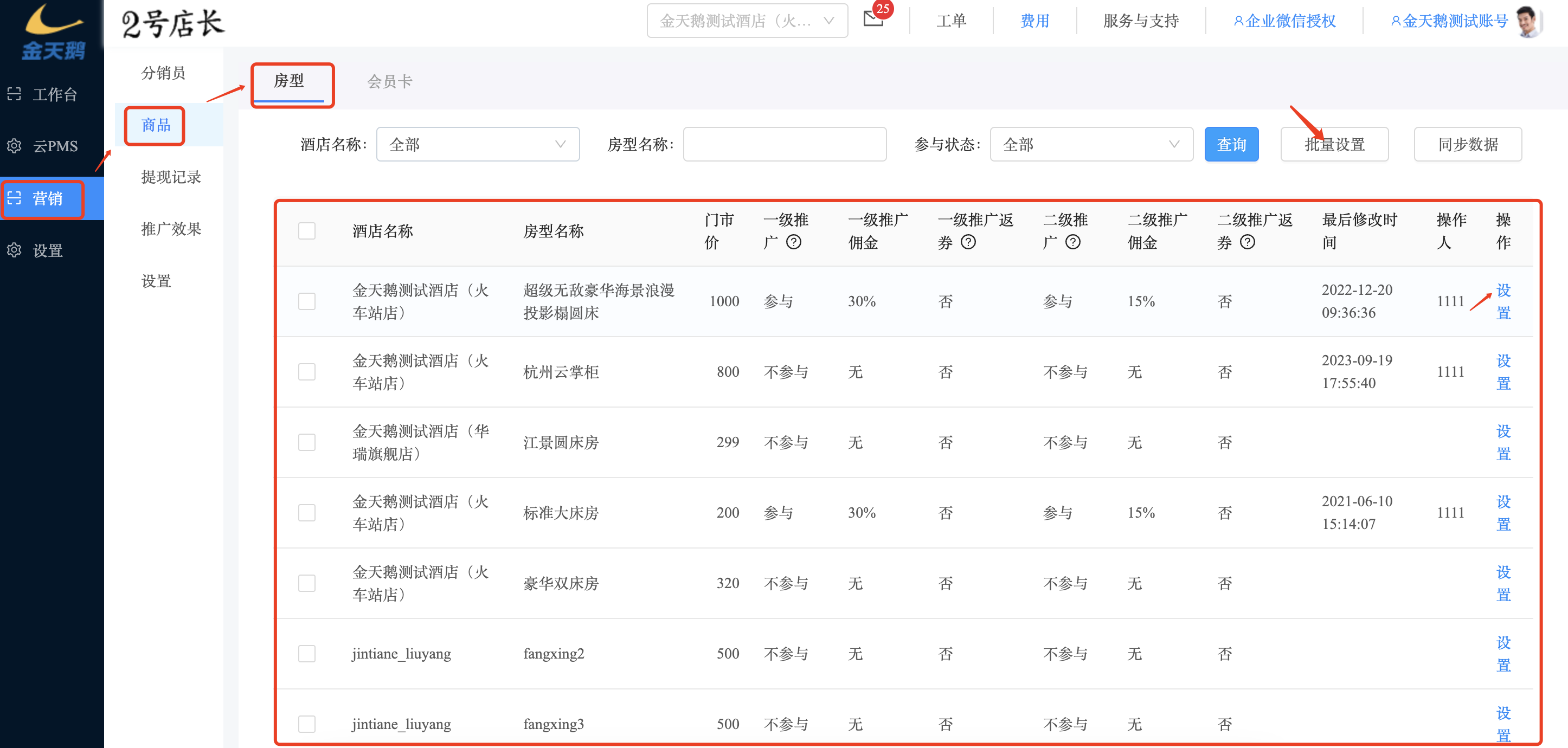Screen dimensions: 1568x748
Task: Check the 超级无敌豪华海景浪漫投影榻圆床 row checkbox
Action: (x=307, y=301)
